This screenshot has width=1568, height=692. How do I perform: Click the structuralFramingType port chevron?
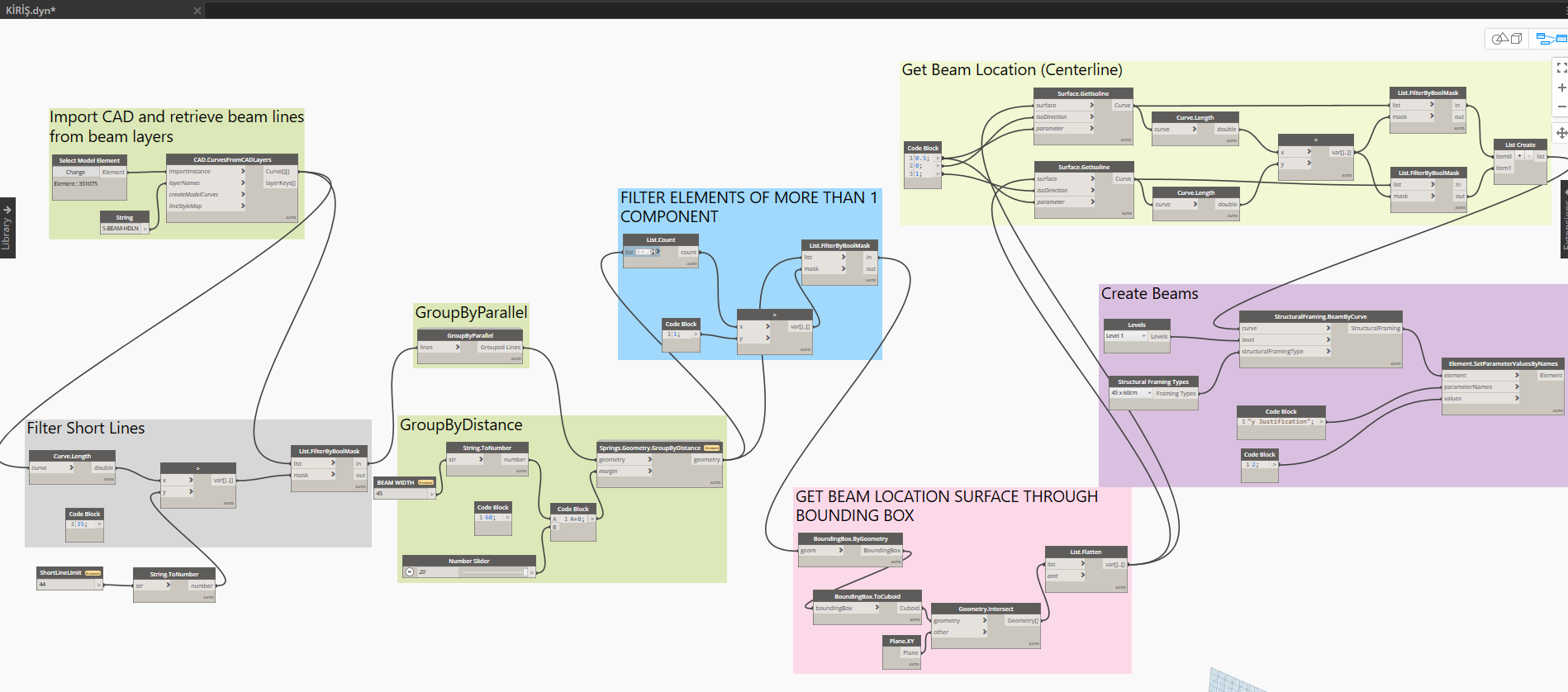(1328, 352)
